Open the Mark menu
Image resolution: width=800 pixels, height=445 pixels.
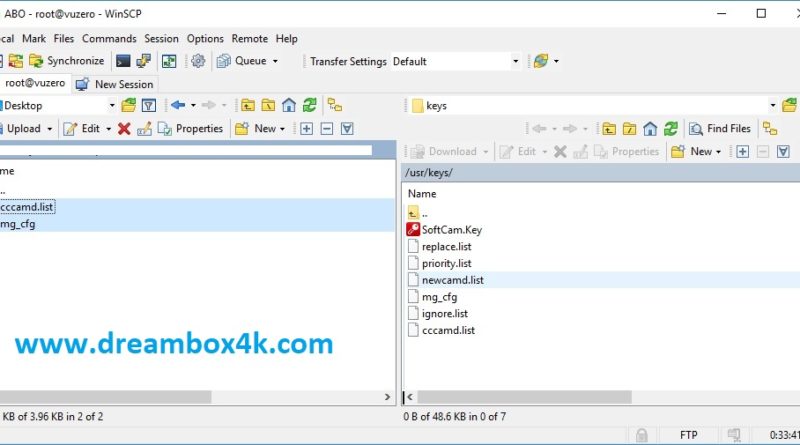point(34,39)
